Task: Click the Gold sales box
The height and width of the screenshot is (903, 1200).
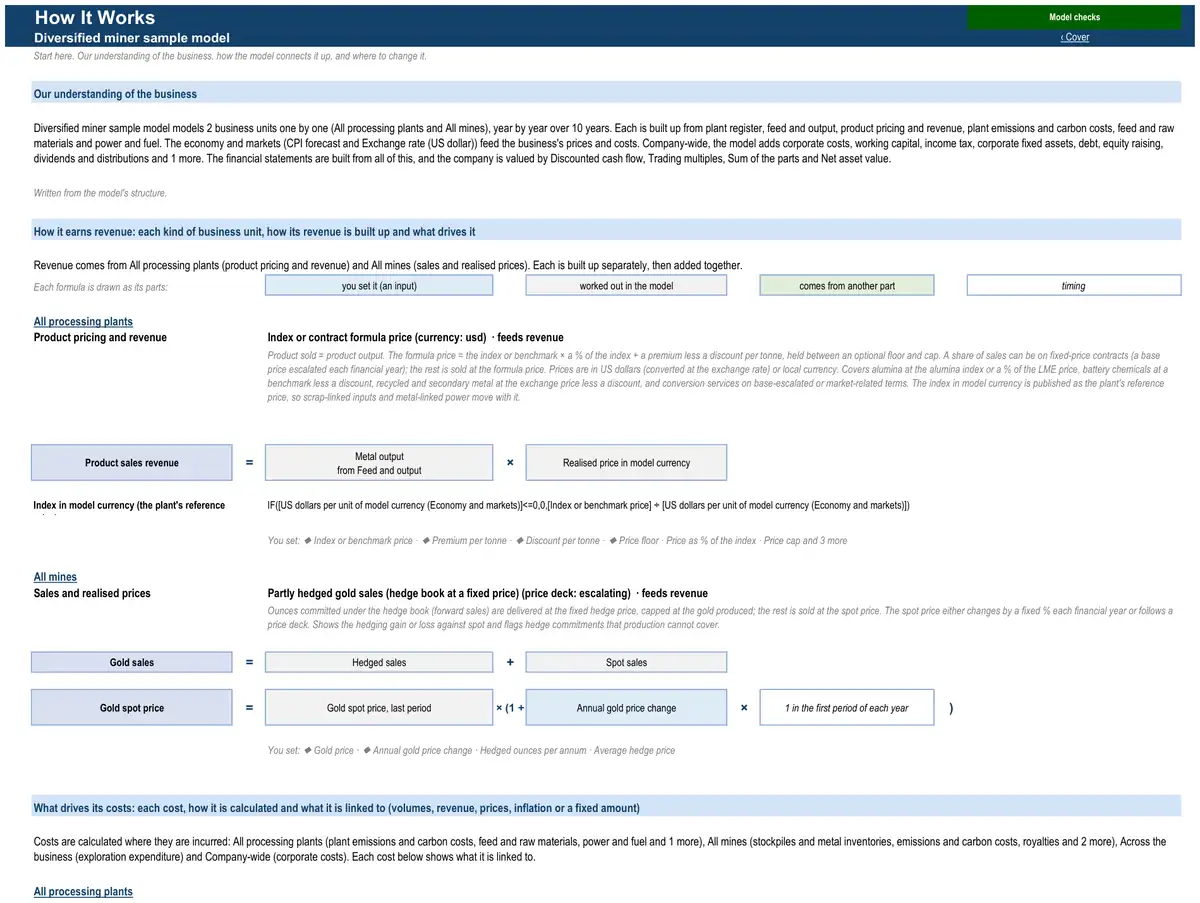Action: pyautogui.click(x=132, y=662)
